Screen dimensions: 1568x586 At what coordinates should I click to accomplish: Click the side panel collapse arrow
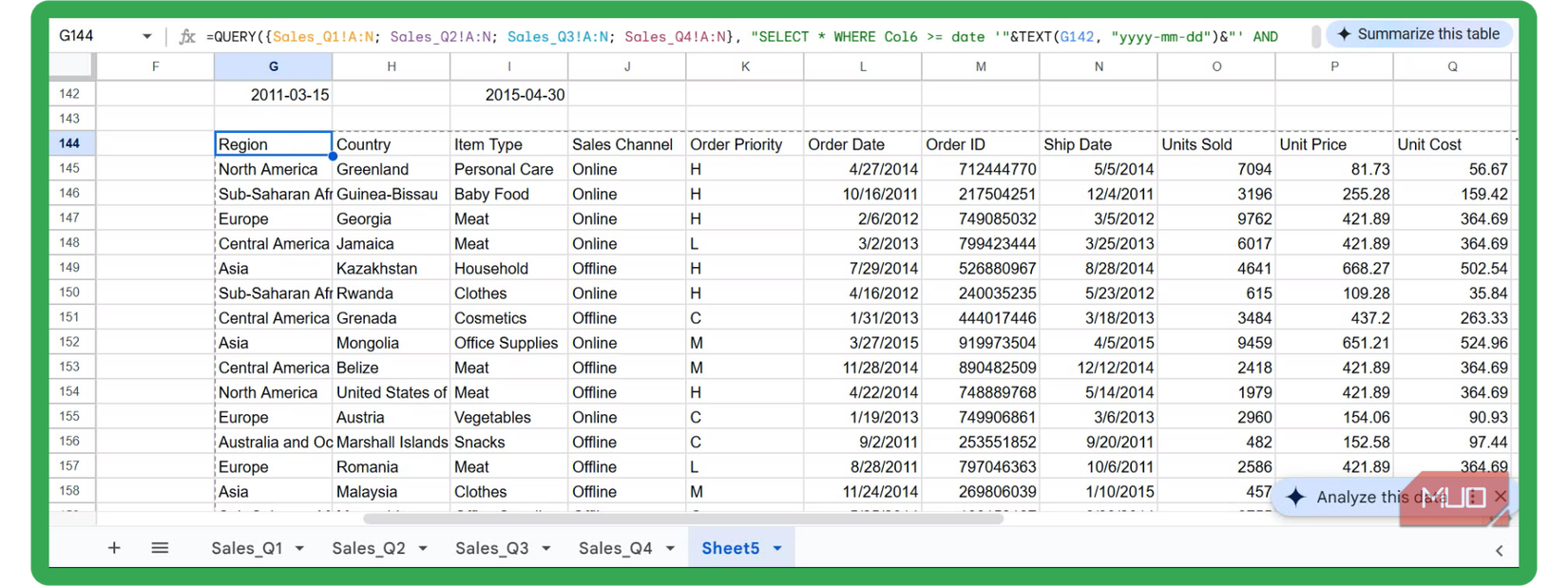click(1499, 550)
